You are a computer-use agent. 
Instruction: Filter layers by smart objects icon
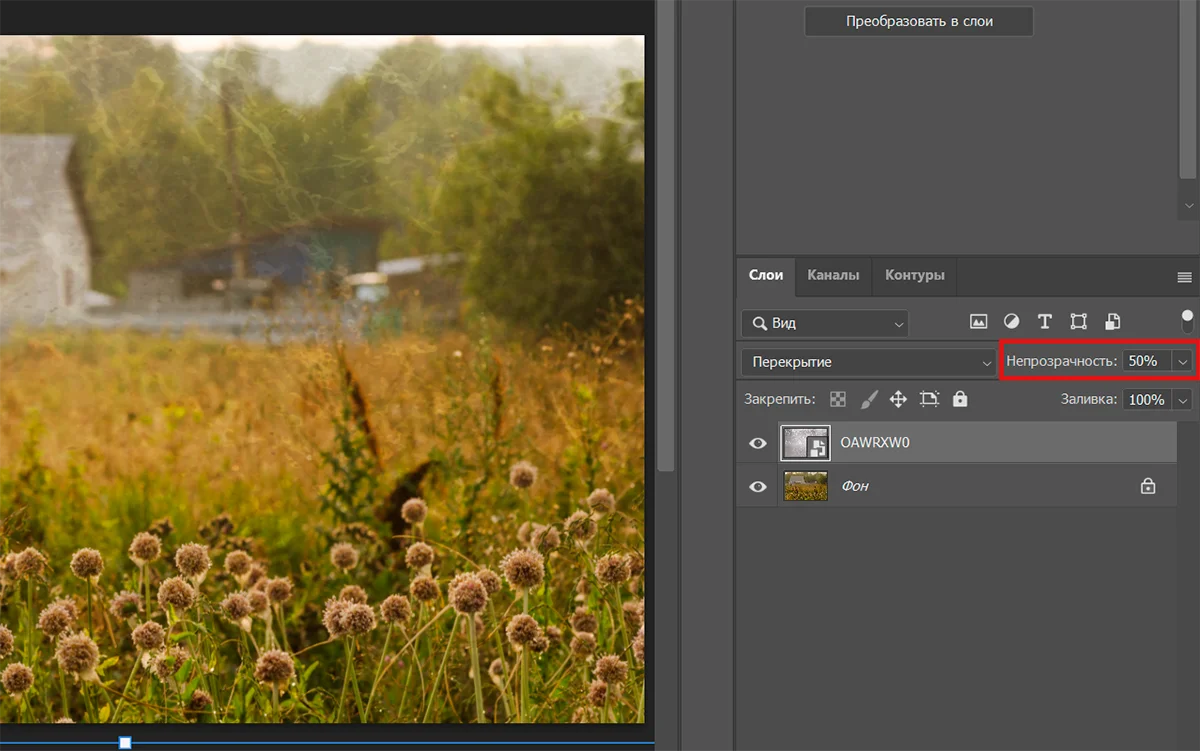click(1113, 322)
